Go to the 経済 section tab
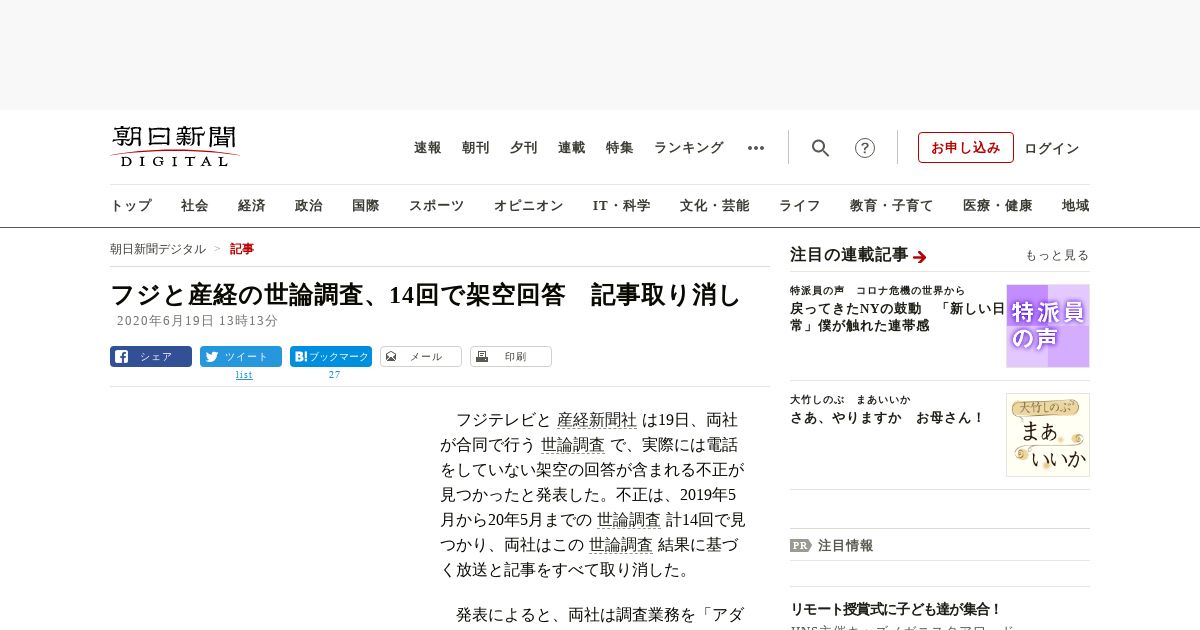 coord(252,206)
